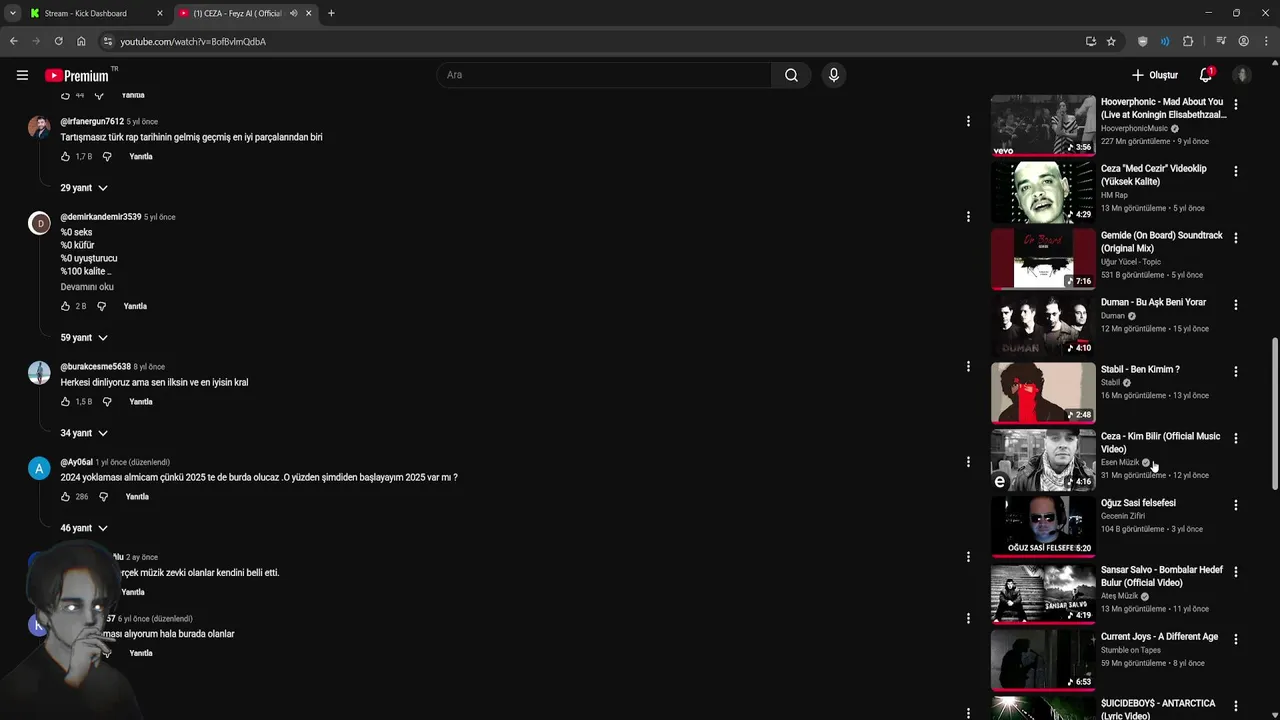
Task: Open more options for Ceza Med Cezir video
Action: pos(1236,171)
